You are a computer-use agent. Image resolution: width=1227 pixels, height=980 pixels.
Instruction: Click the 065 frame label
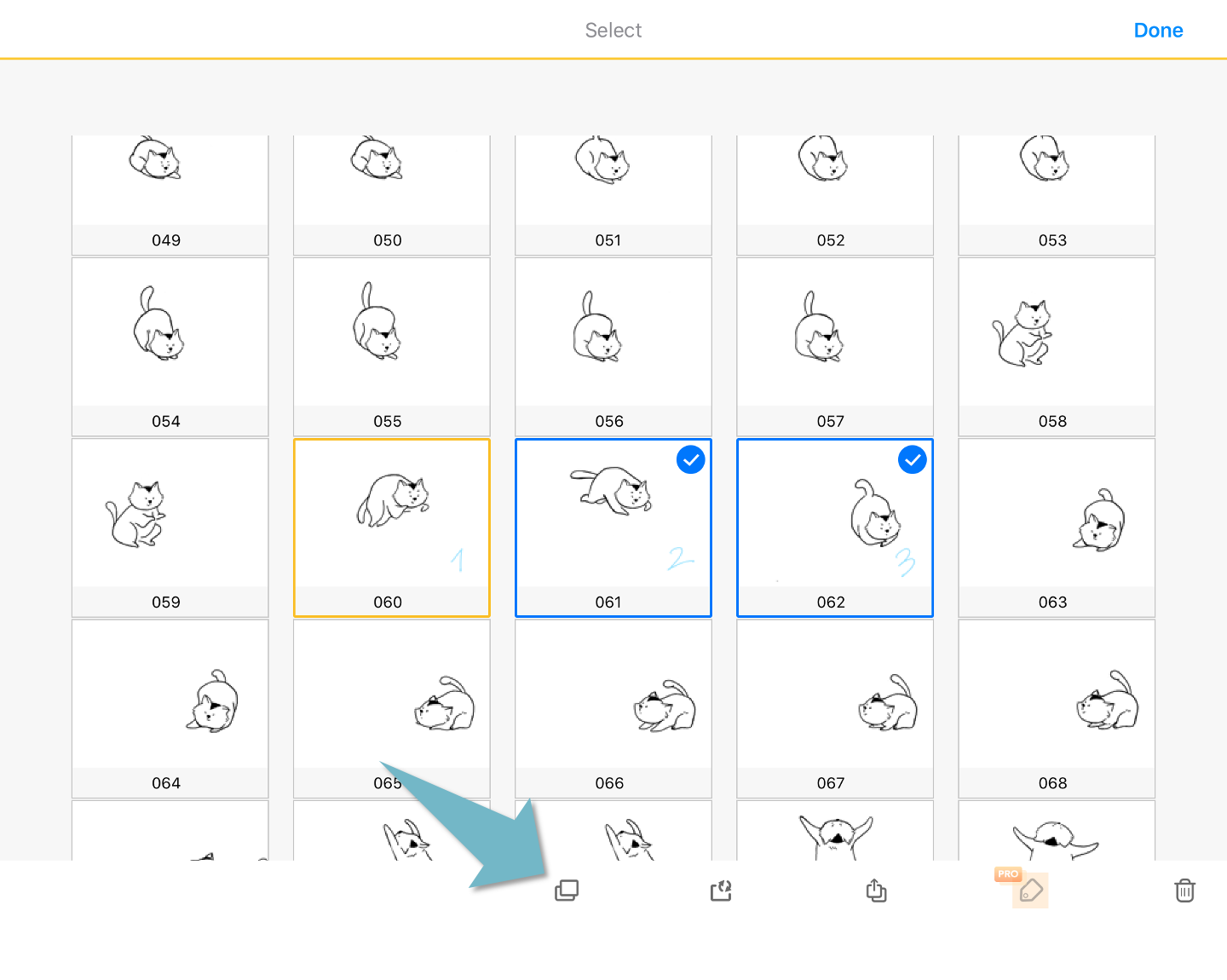point(388,783)
